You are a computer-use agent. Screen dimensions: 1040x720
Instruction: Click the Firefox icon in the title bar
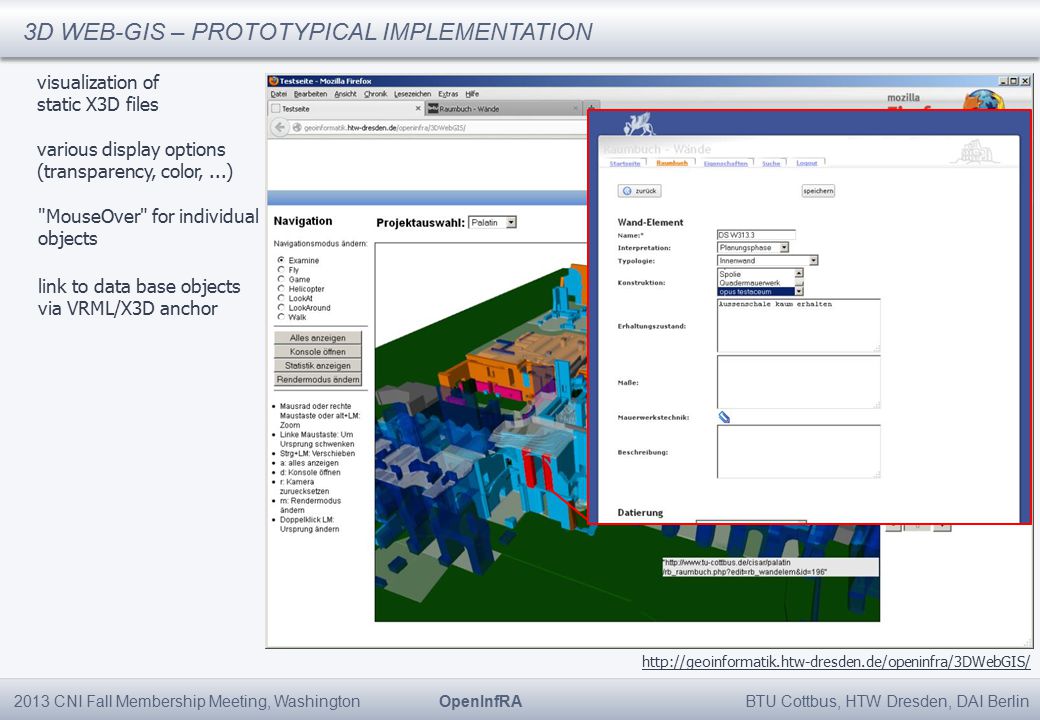[x=273, y=81]
